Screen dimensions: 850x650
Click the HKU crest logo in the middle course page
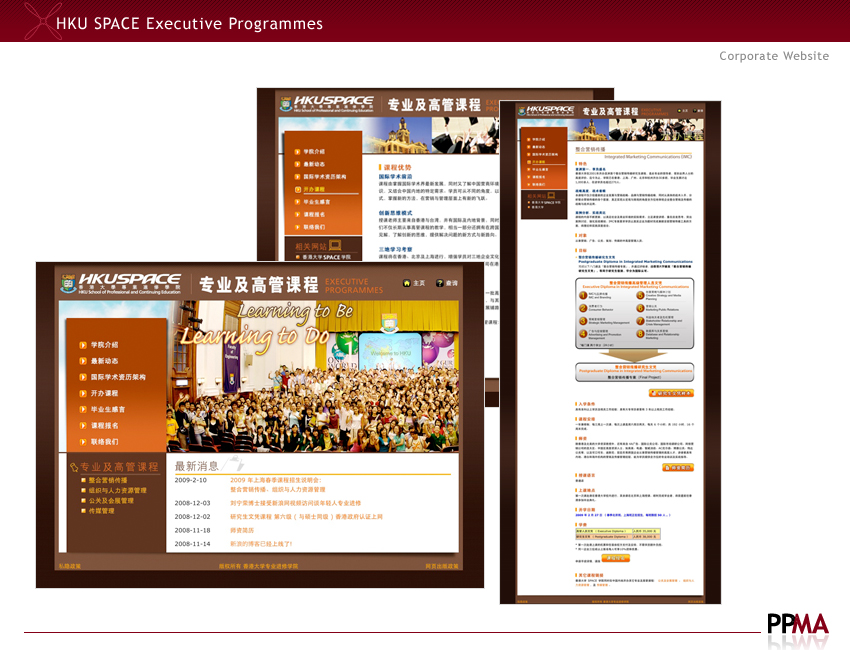pyautogui.click(x=286, y=104)
